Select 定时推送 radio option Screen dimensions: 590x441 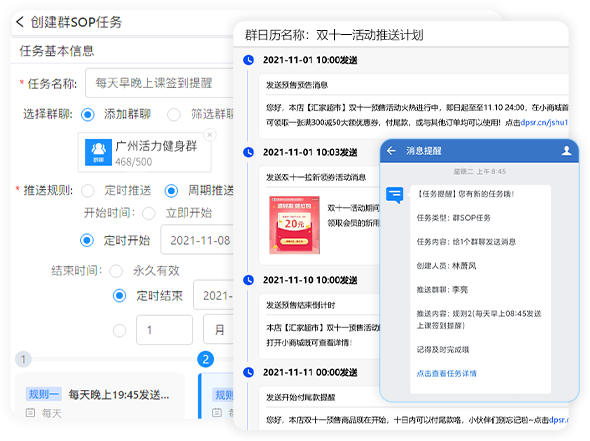[x=88, y=191]
